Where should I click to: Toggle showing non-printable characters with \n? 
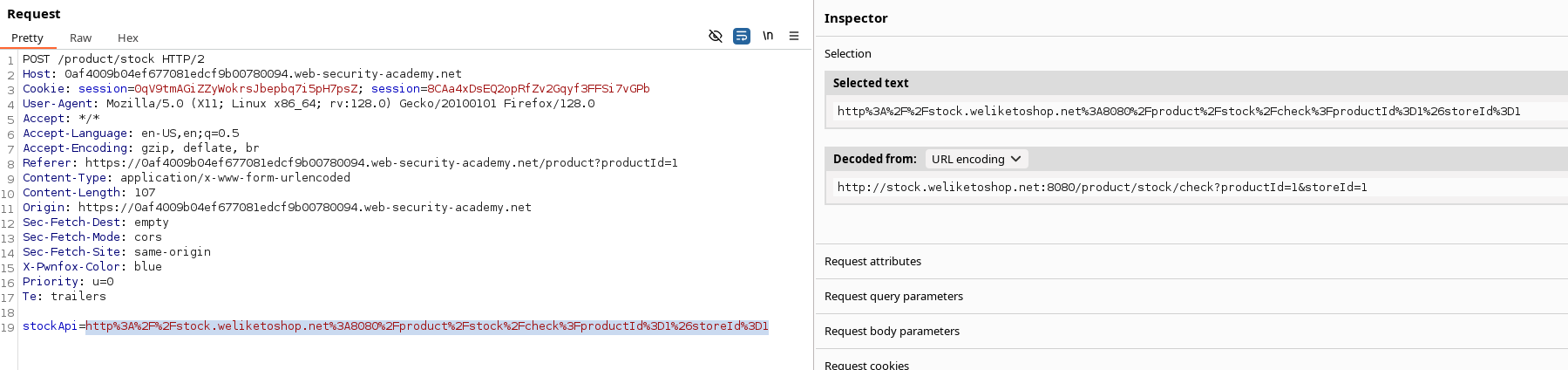click(x=768, y=36)
